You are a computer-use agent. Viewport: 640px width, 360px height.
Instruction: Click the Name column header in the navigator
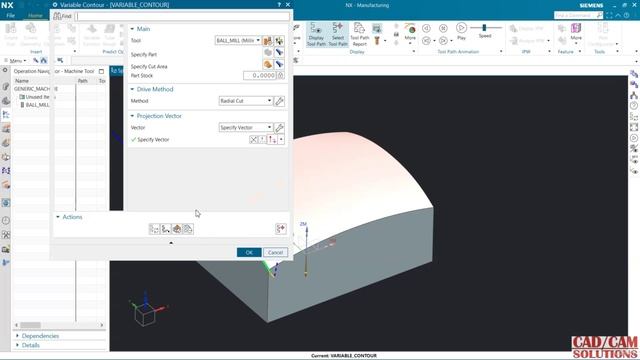pos(22,81)
